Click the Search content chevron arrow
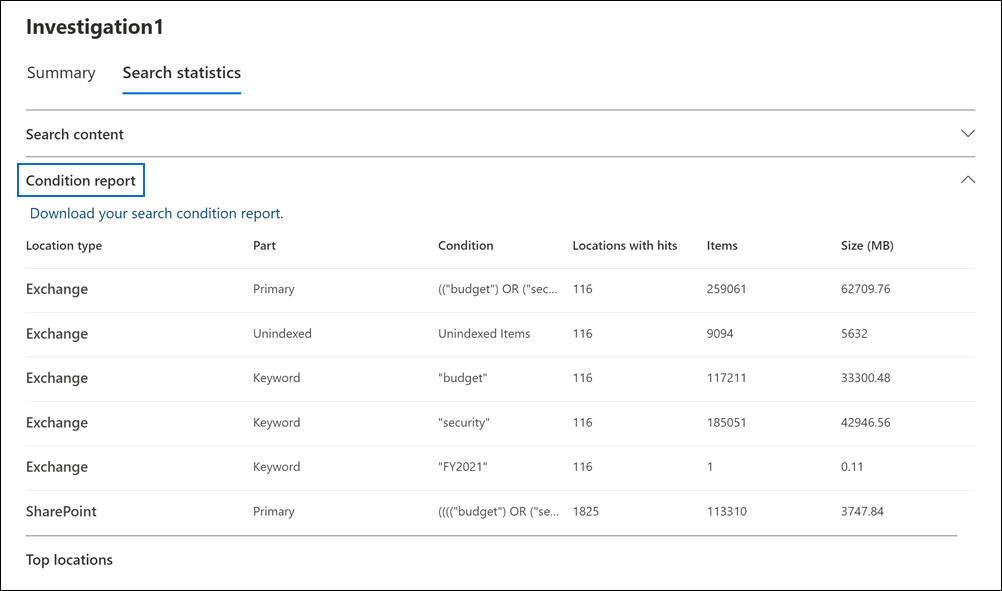Screen dimensions: 1002x591 pyautogui.click(x=966, y=132)
